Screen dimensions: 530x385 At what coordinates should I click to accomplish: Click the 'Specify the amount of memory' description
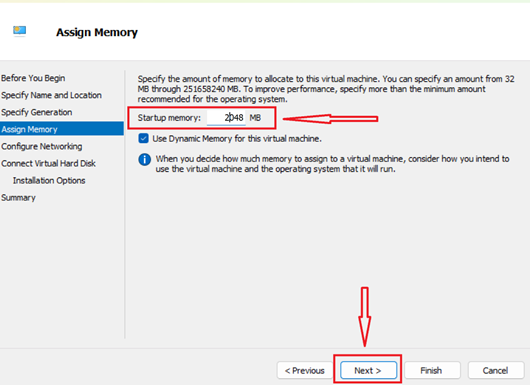326,89
